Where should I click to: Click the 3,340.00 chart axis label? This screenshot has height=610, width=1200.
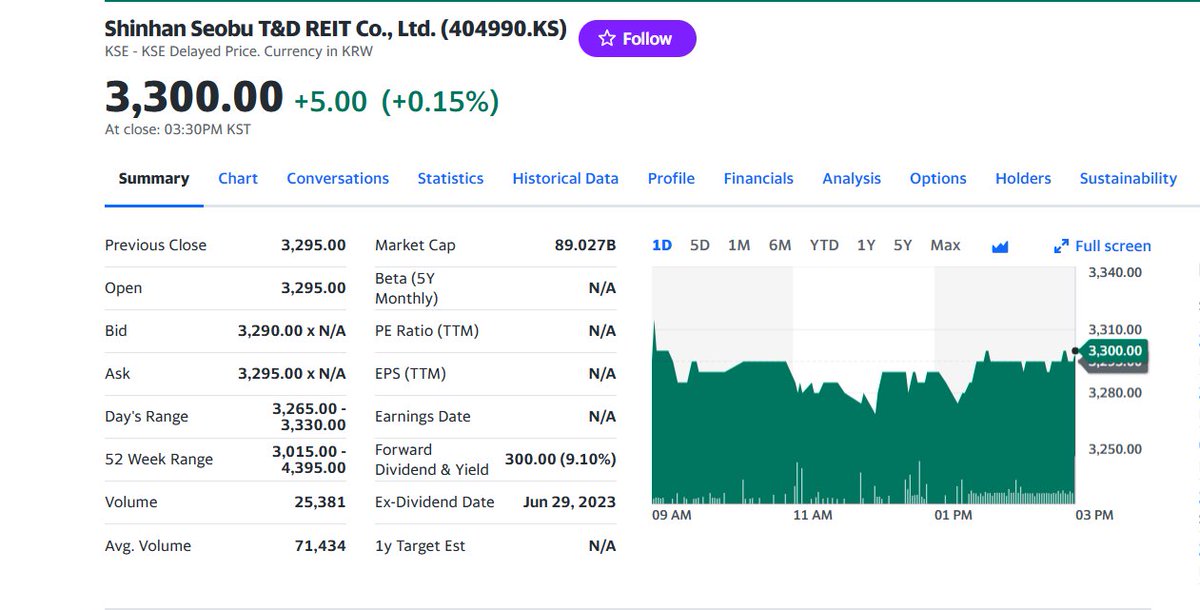pyautogui.click(x=1115, y=272)
